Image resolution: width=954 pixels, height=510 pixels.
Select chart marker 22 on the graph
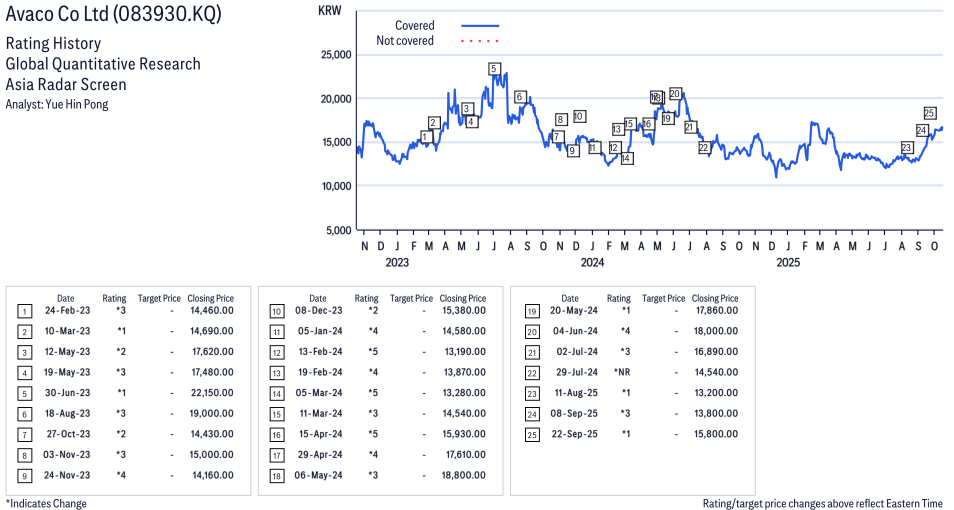(704, 148)
